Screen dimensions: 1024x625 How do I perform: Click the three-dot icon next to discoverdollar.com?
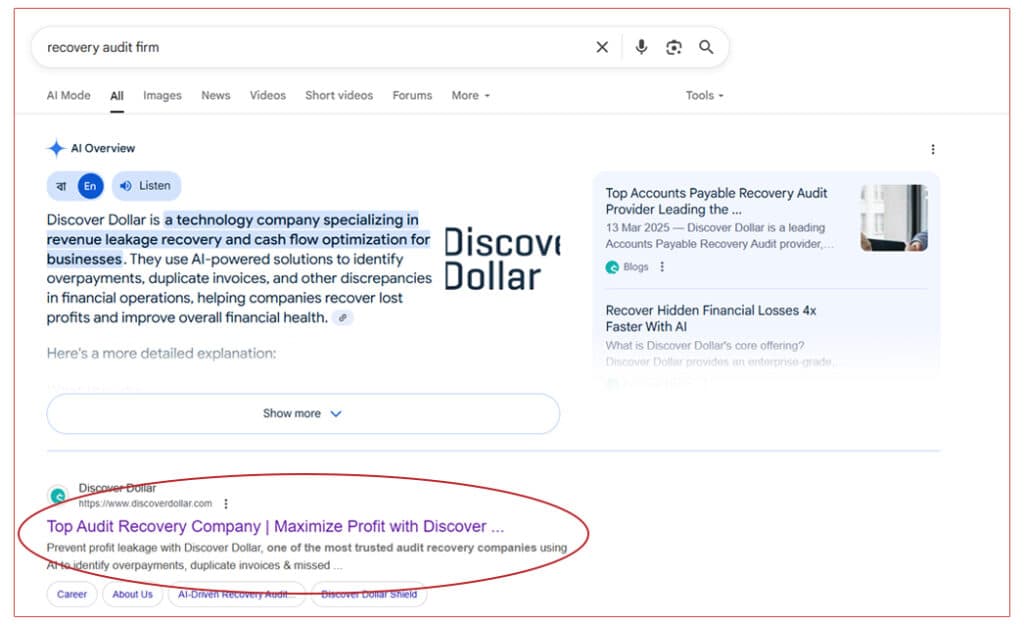click(x=227, y=504)
